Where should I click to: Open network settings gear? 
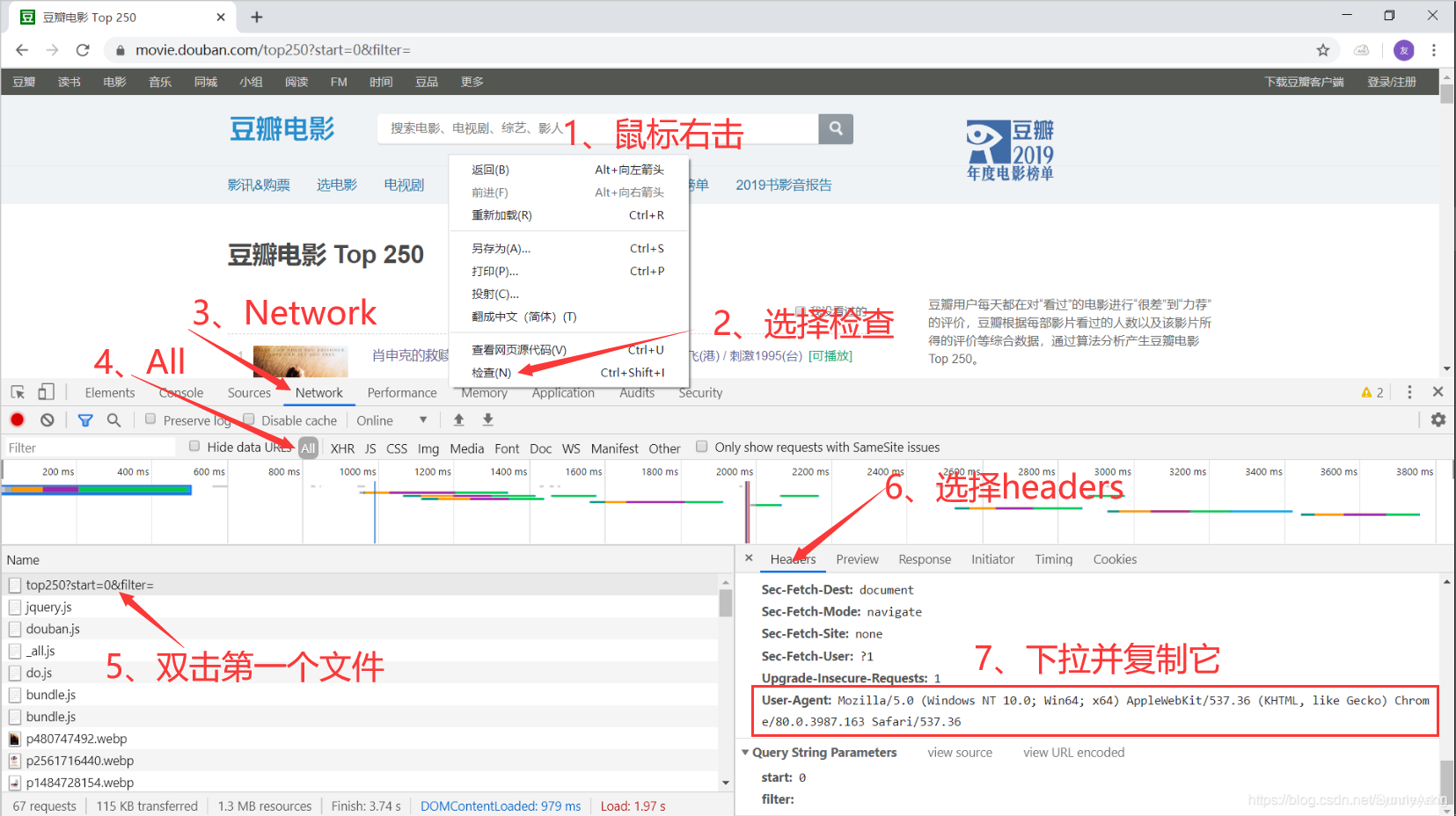[1438, 420]
